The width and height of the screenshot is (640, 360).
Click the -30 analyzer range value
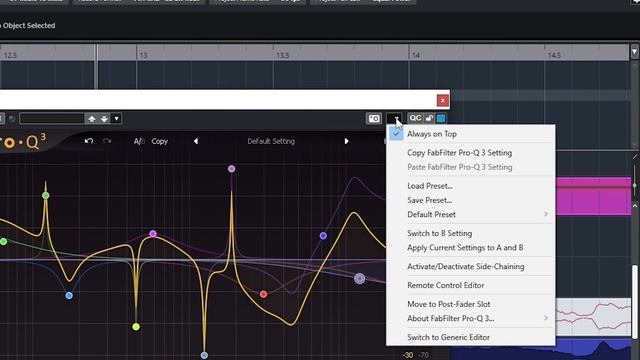tap(408, 355)
